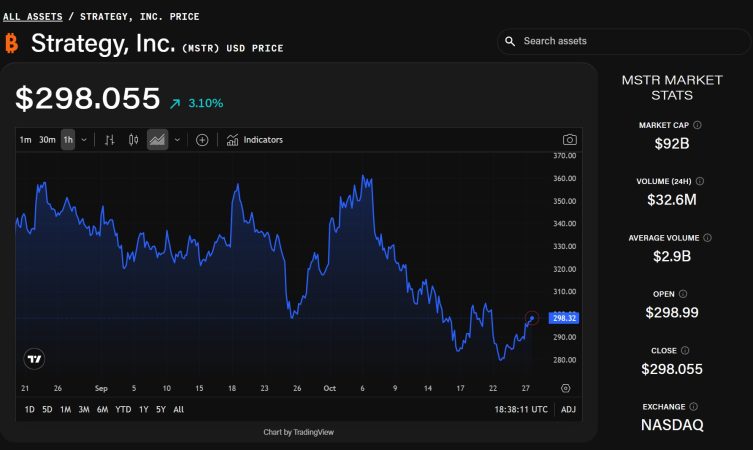The width and height of the screenshot is (753, 450).
Task: Select the 1h time interval
Action: click(68, 140)
